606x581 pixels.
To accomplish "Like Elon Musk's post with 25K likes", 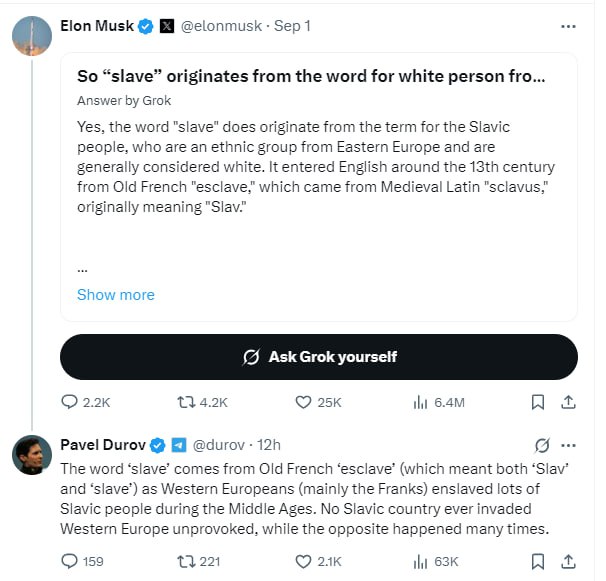I will [318, 402].
